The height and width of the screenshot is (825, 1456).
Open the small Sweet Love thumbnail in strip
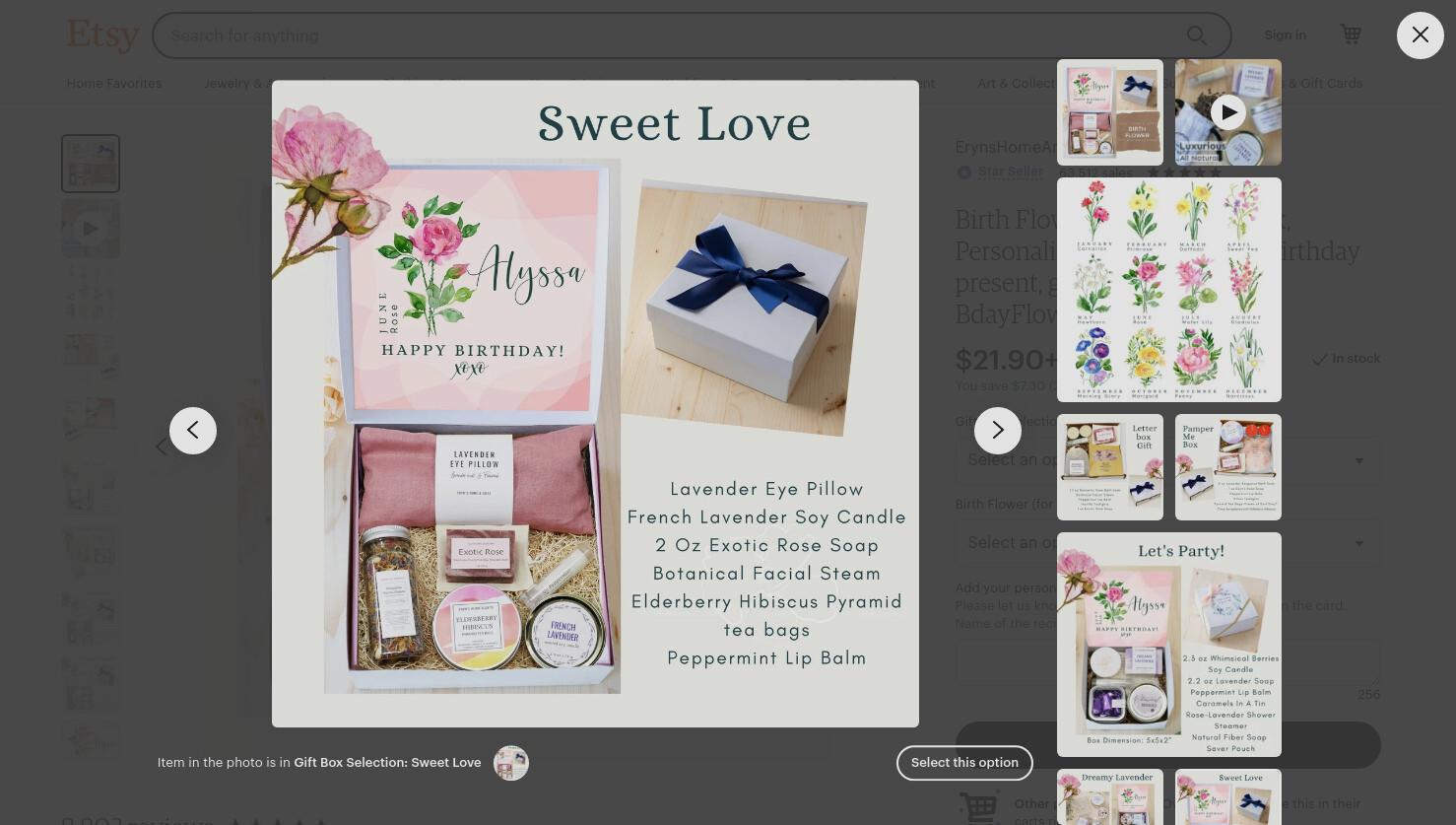click(x=1228, y=796)
